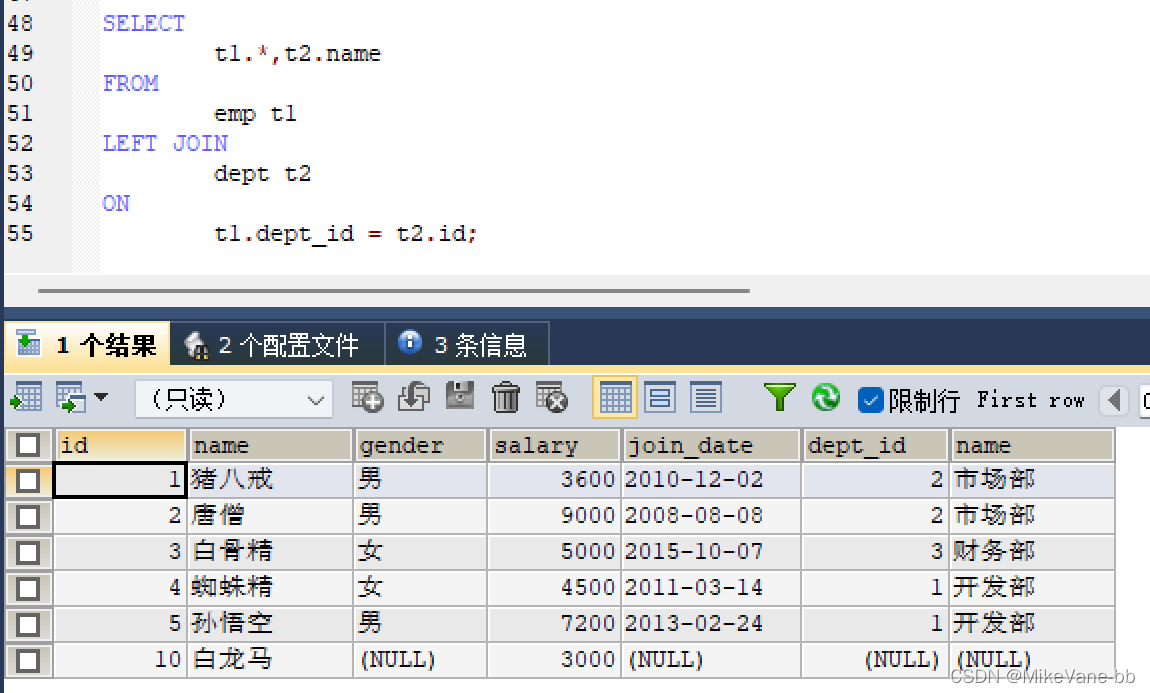Select the 白骨精 name cell
Viewport: 1150px width, 693px height.
point(270,552)
